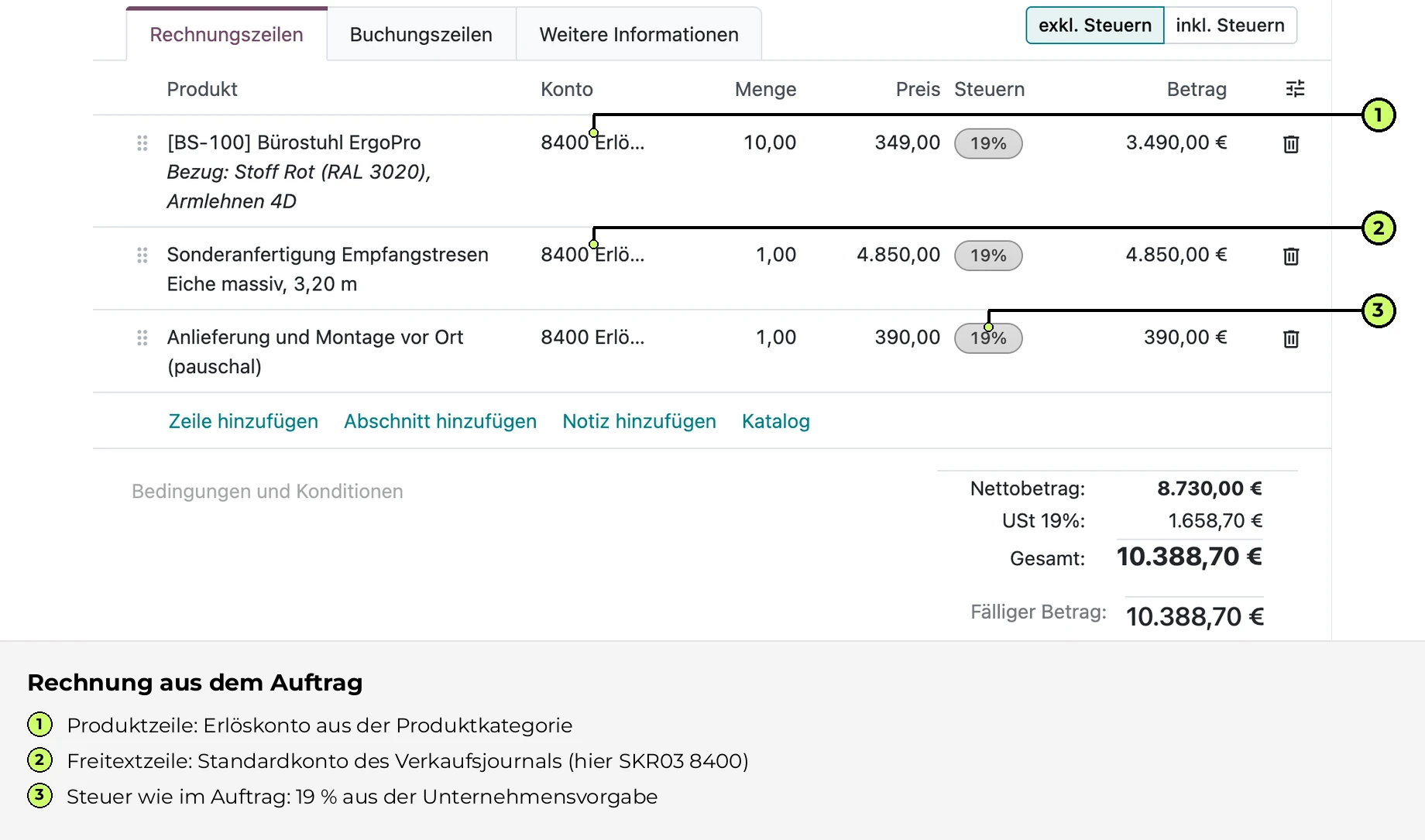The height and width of the screenshot is (840, 1425).
Task: Click Zeile hinzufügen link
Action: [x=243, y=421]
